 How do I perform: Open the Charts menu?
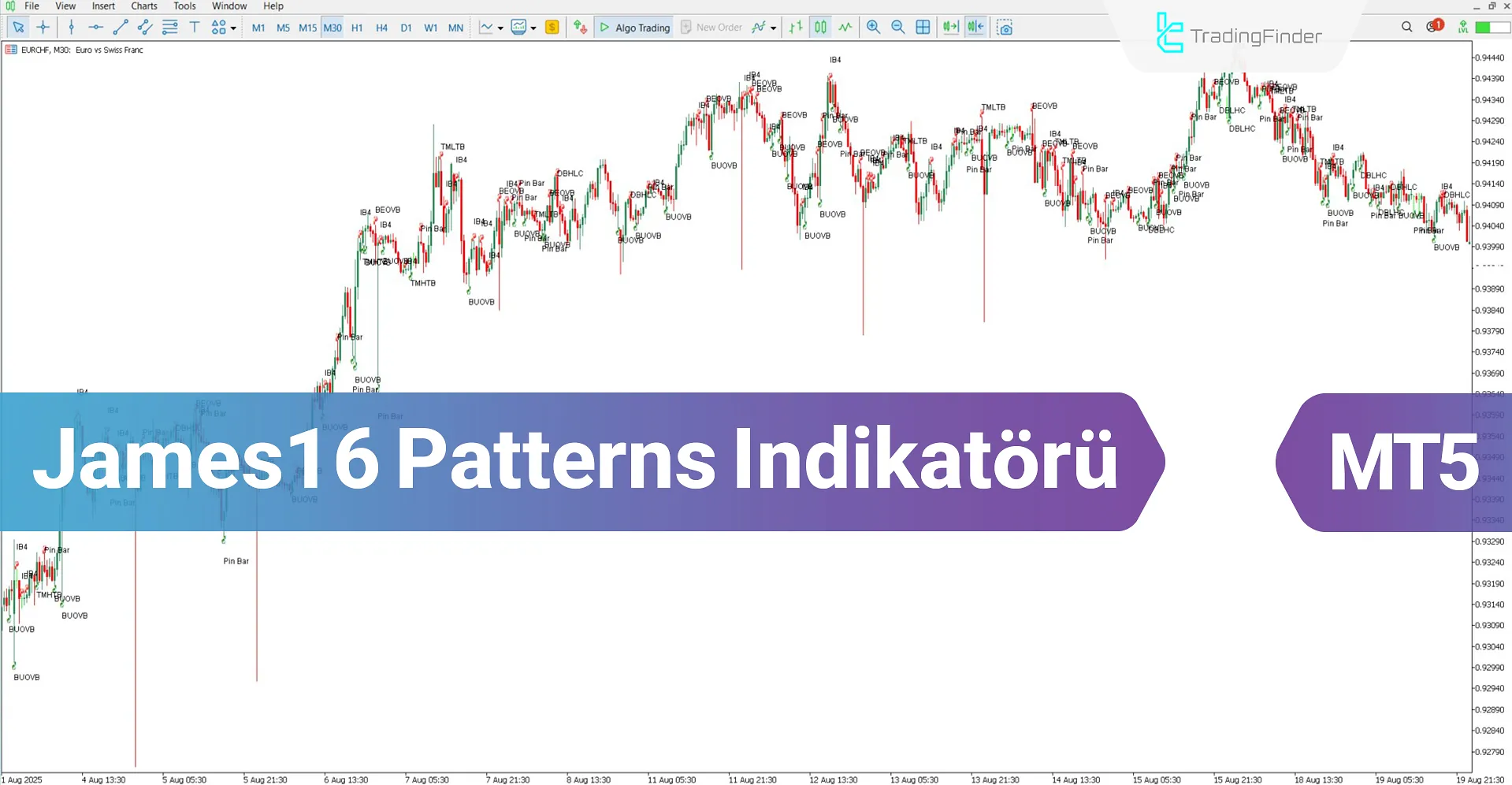[x=143, y=6]
